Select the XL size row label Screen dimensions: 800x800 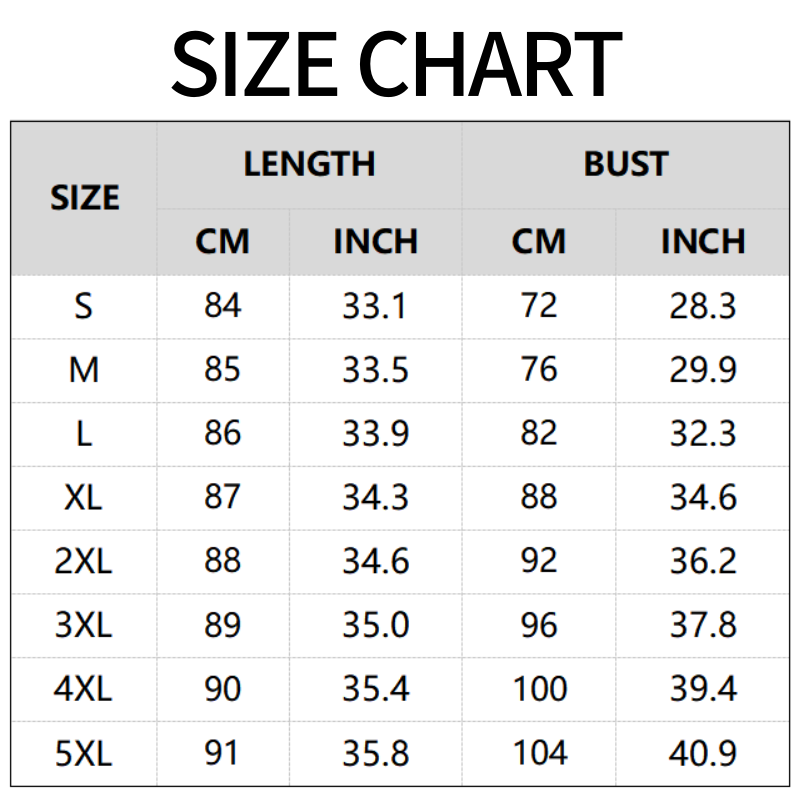click(84, 497)
